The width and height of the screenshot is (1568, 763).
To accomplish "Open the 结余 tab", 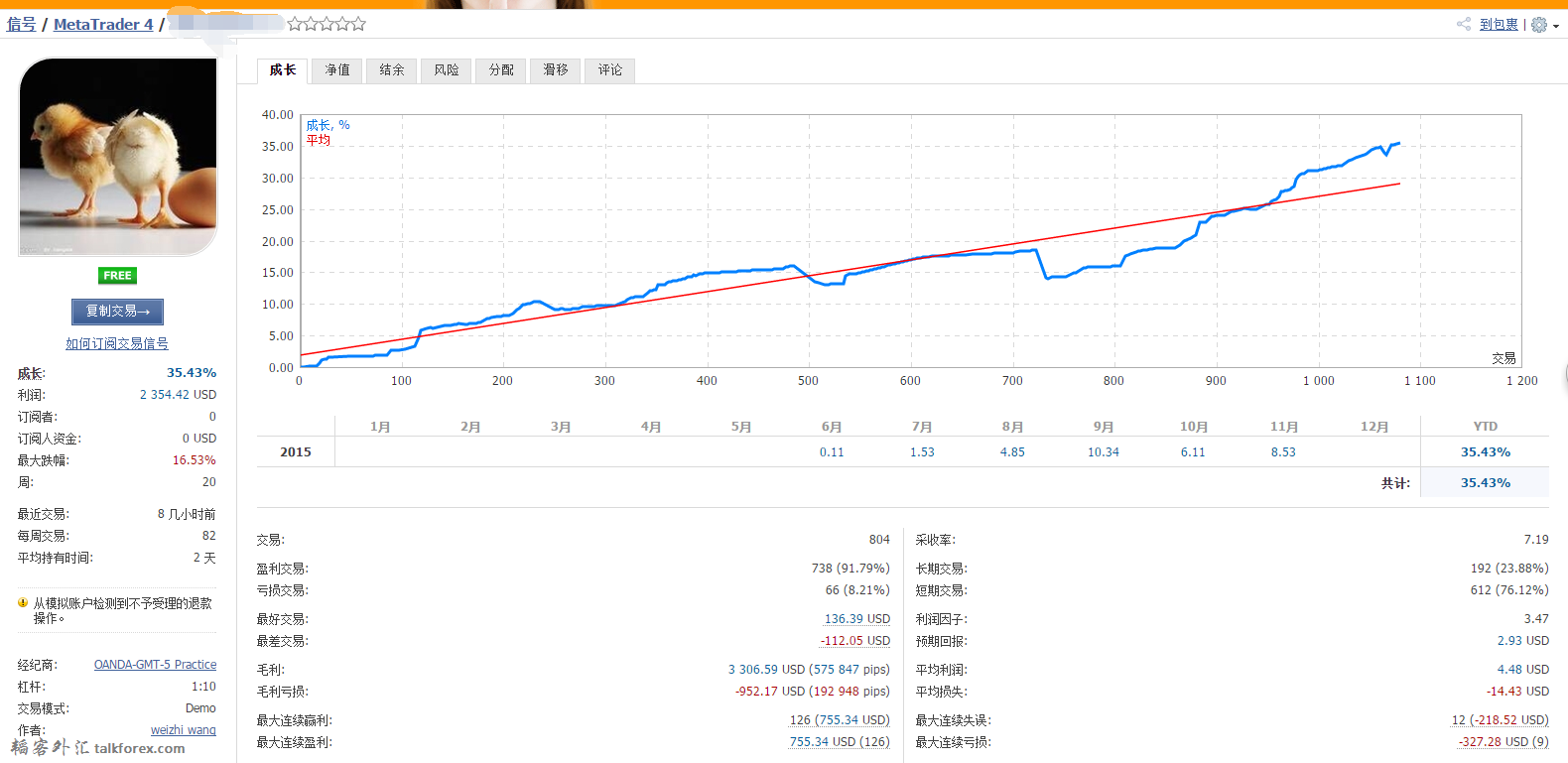I will [392, 70].
